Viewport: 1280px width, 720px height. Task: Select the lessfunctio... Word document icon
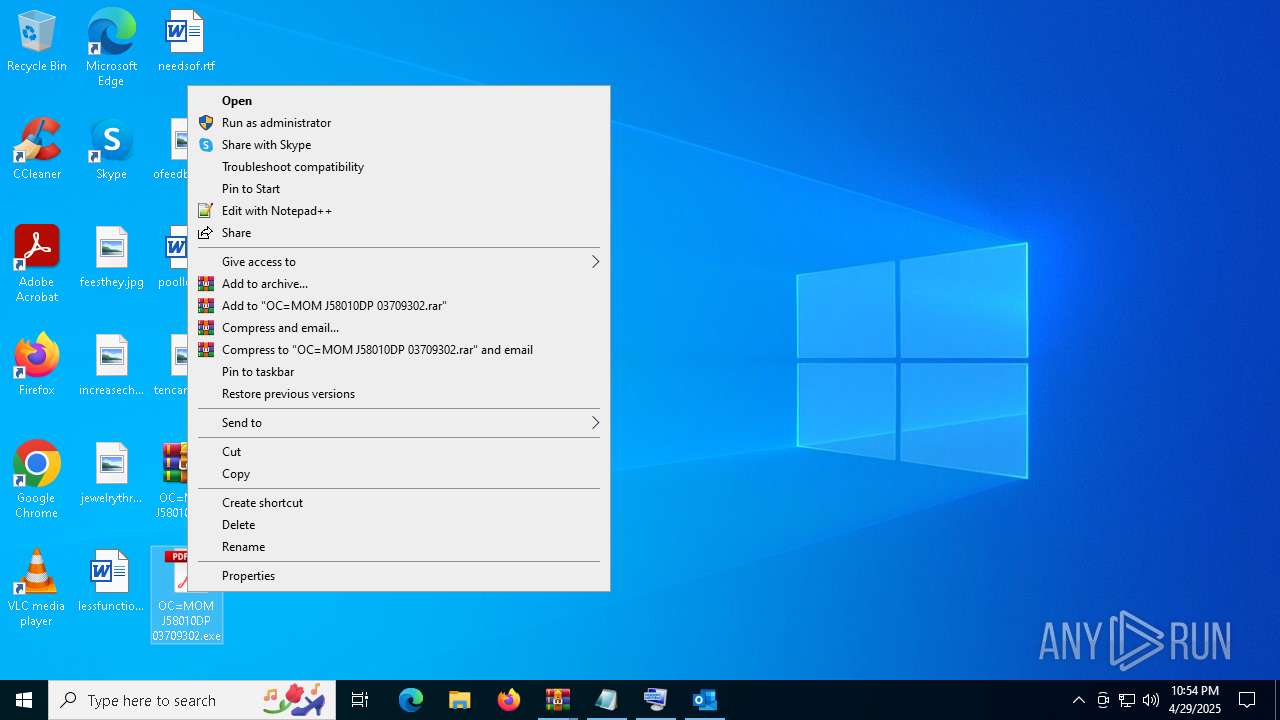[x=111, y=582]
